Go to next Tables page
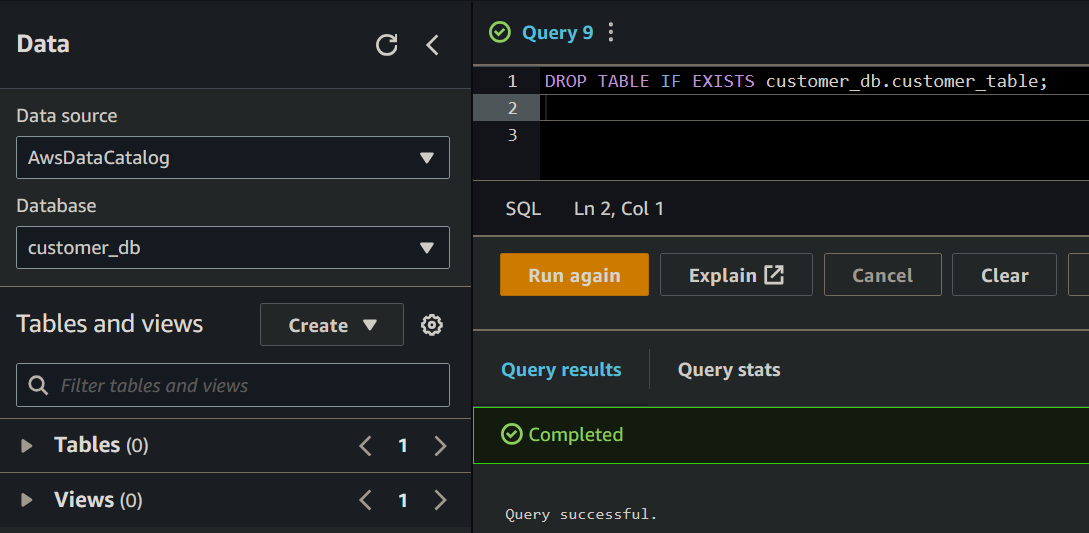The width and height of the screenshot is (1089, 533). click(440, 446)
